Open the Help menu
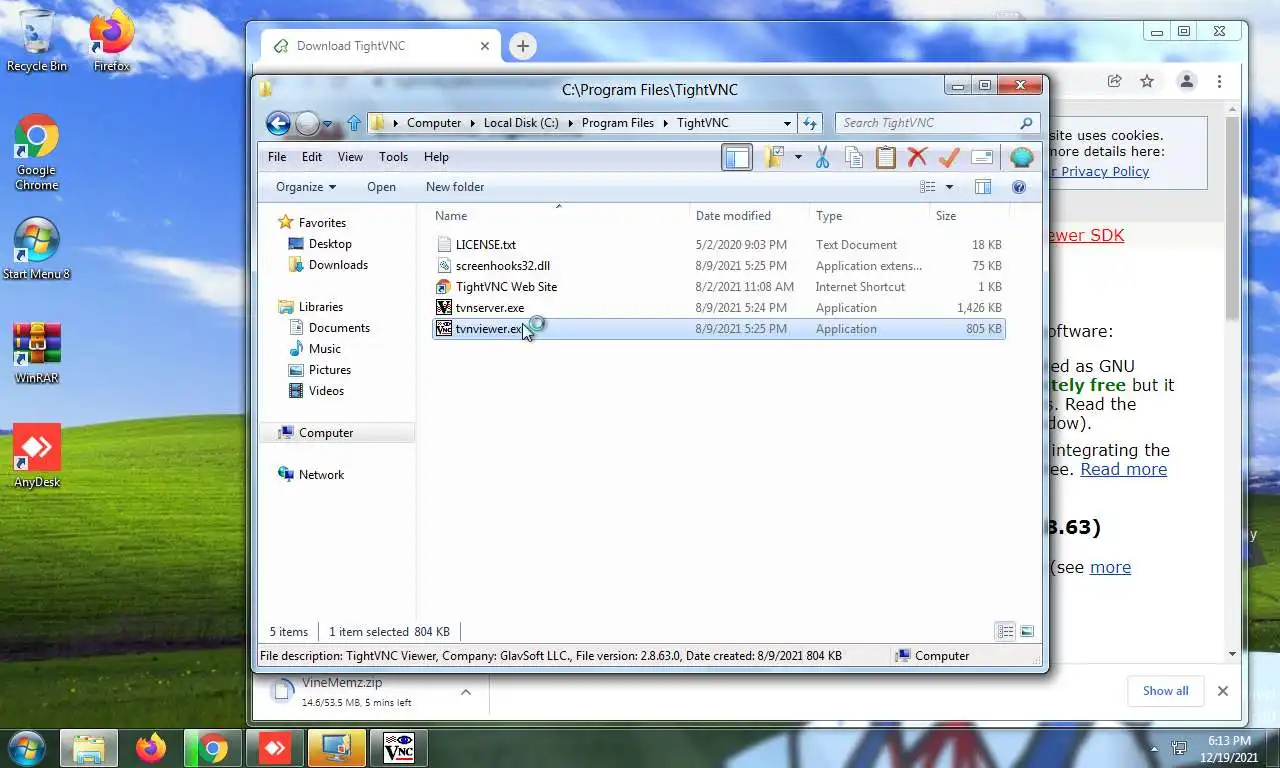 [436, 157]
